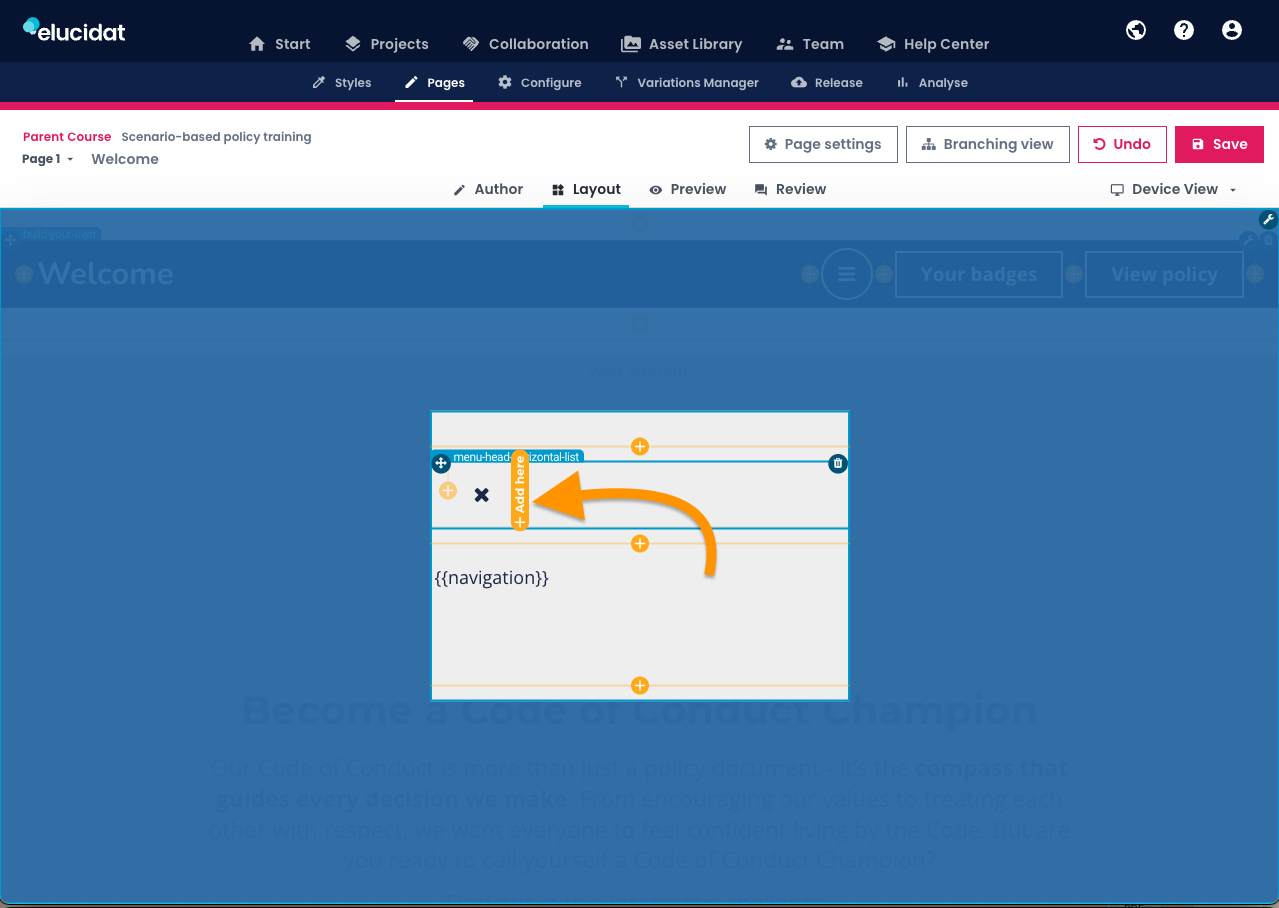The width and height of the screenshot is (1279, 908).
Task: Click the elucidat logo
Action: coord(73,30)
